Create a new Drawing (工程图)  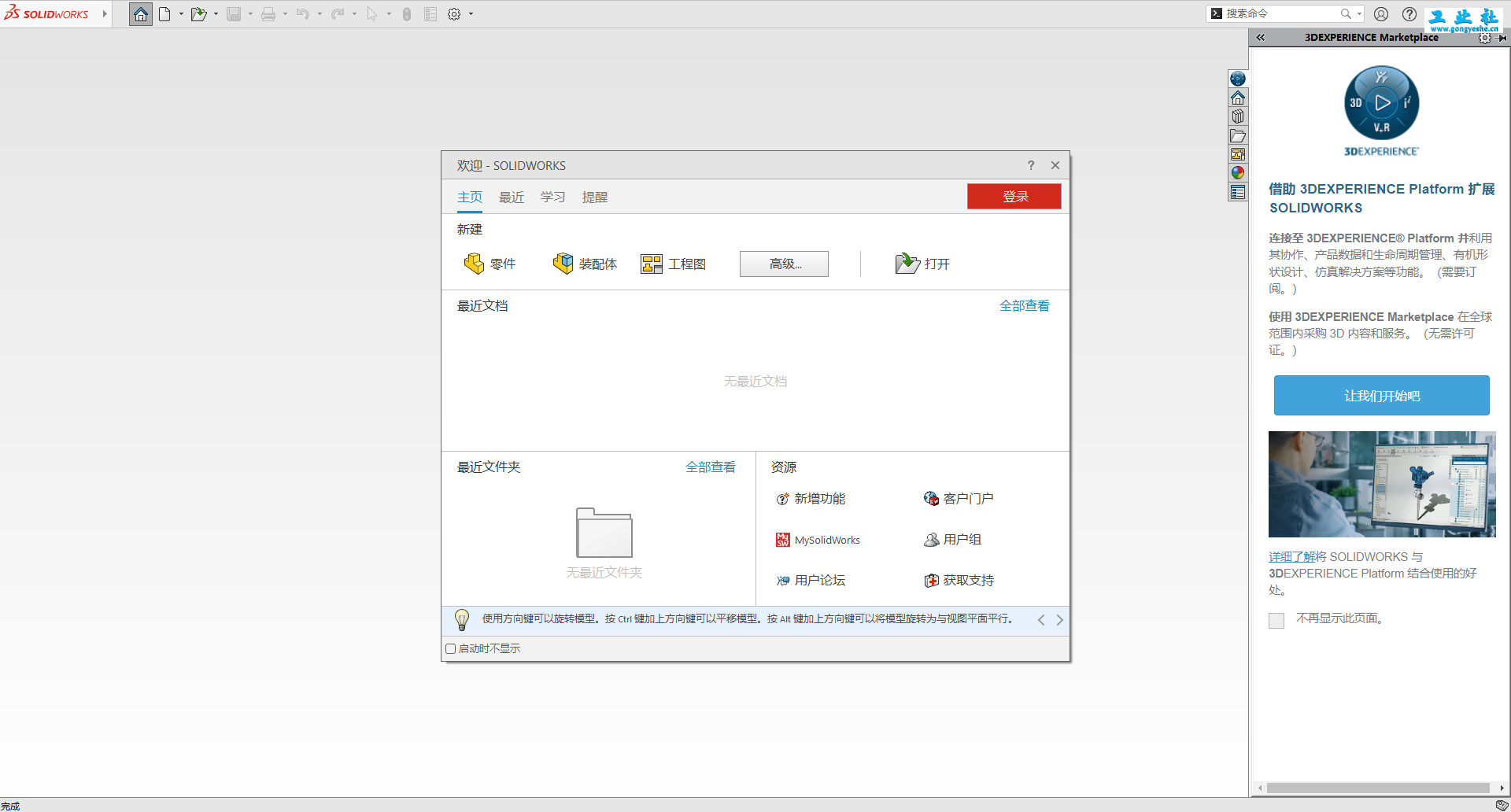673,264
